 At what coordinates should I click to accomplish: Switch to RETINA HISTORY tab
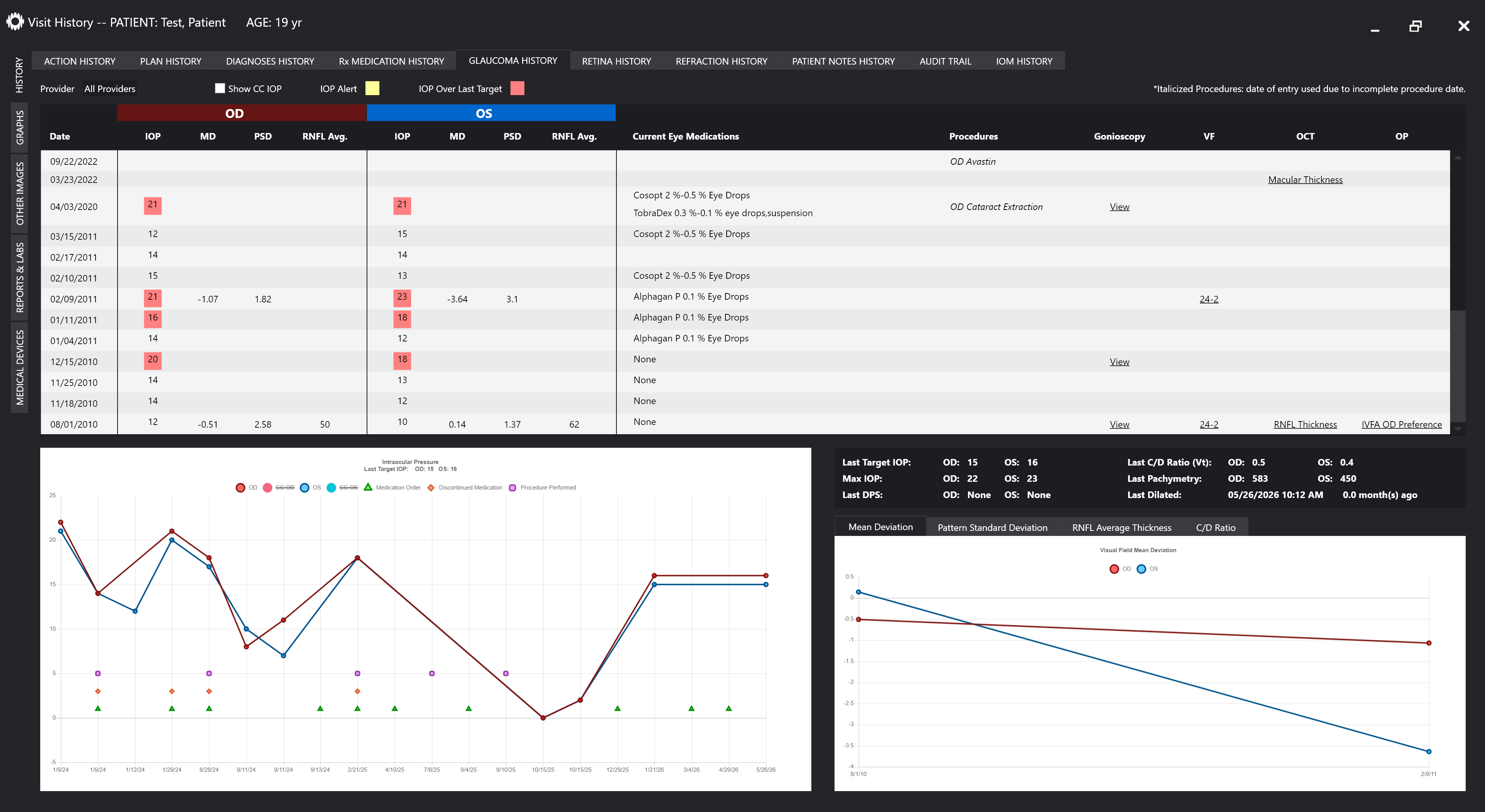click(x=616, y=61)
